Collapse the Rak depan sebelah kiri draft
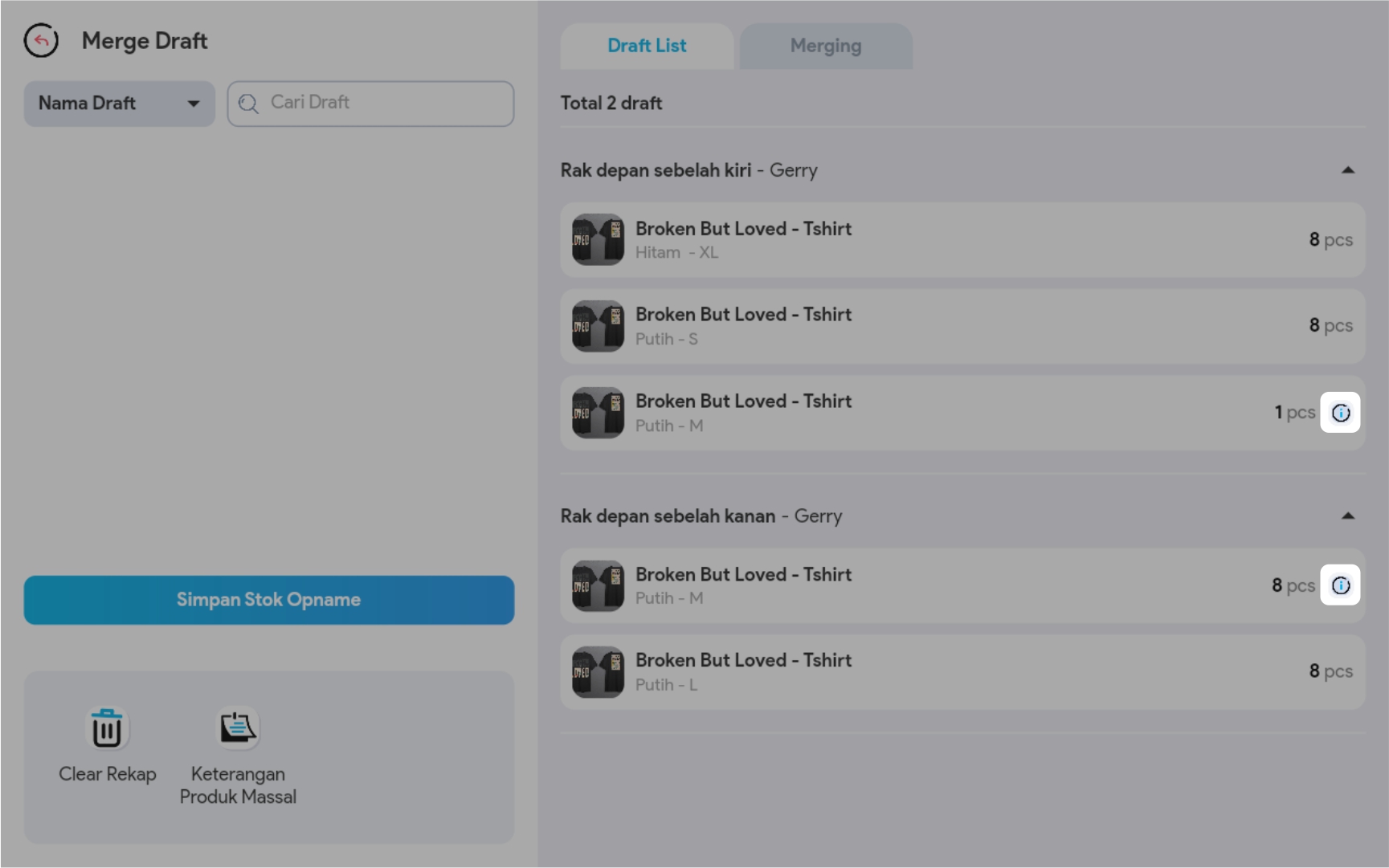1389x868 pixels. coord(1348,170)
